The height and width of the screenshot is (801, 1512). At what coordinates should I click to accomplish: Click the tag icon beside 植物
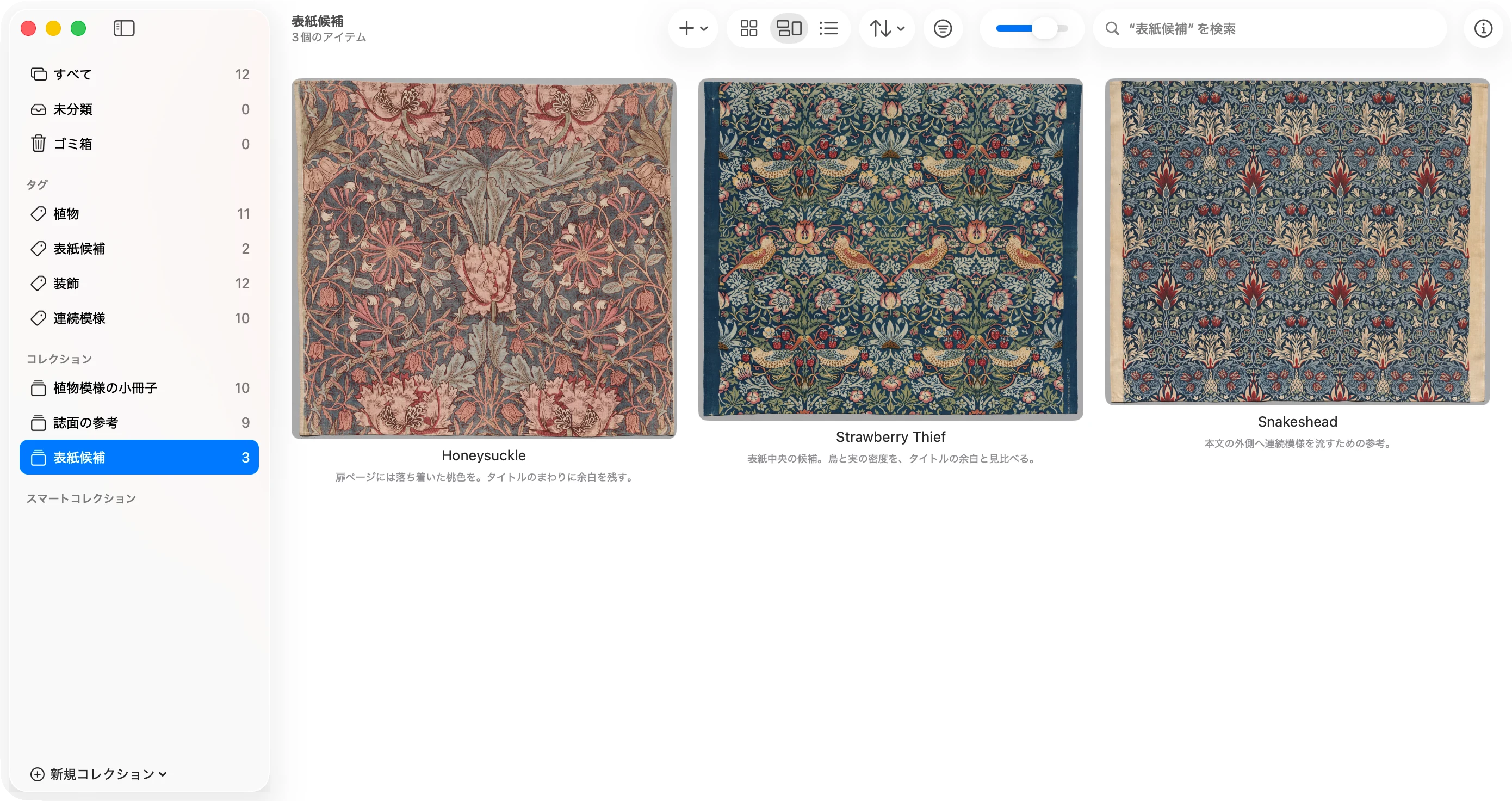click(x=38, y=214)
